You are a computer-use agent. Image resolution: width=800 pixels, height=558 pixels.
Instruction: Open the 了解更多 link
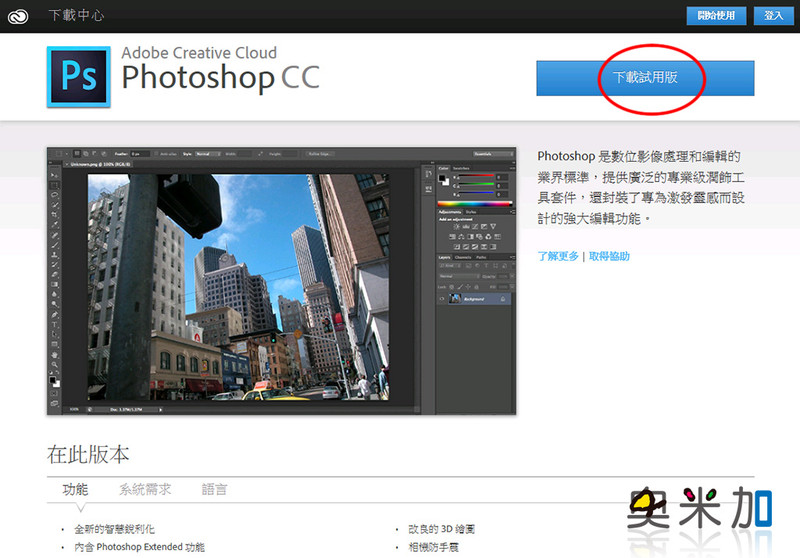pyautogui.click(x=558, y=256)
